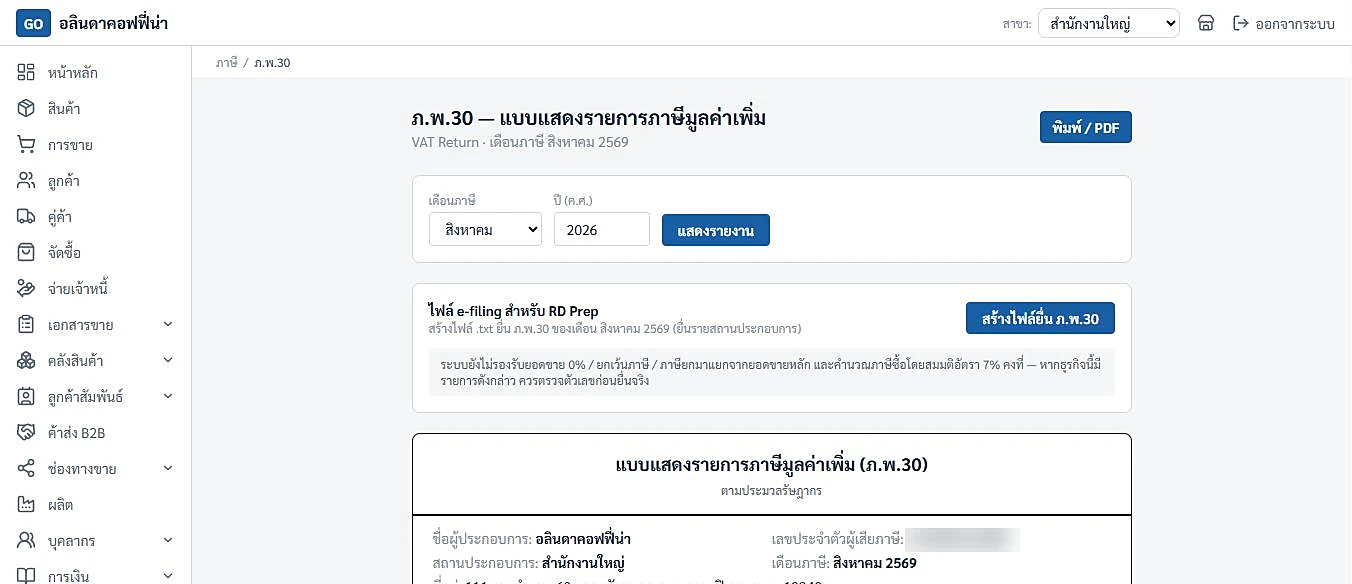Click the GO logo badge
Image resolution: width=1352 pixels, height=584 pixels.
pos(33,23)
